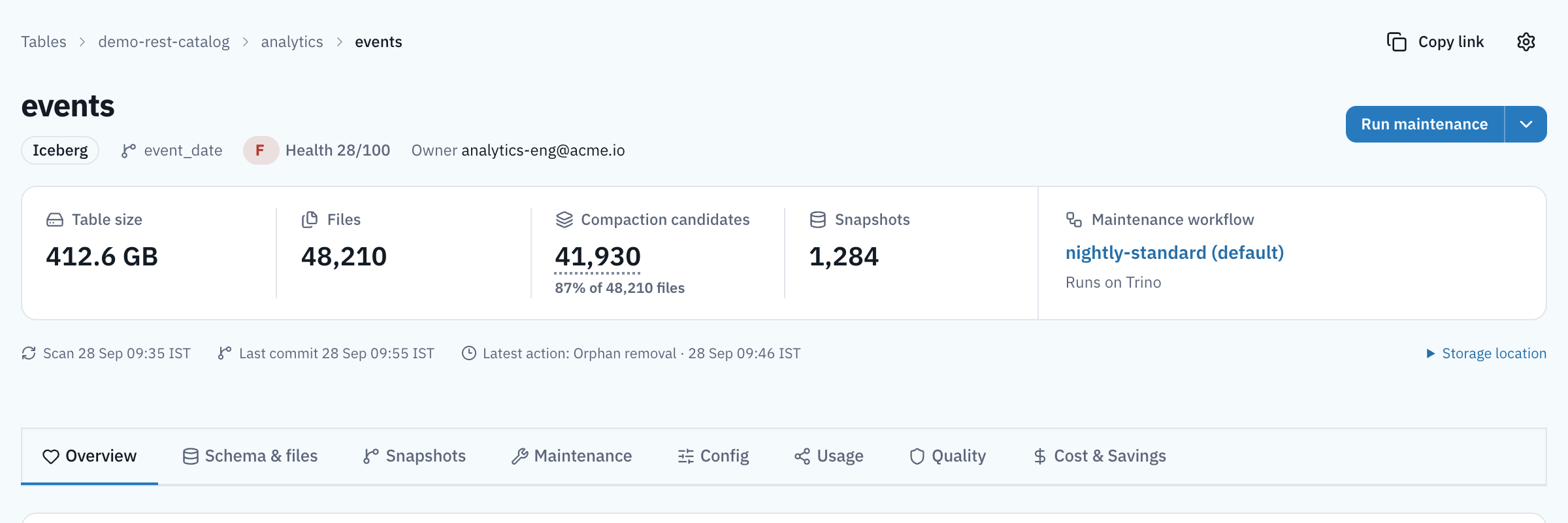
Task: Navigate to analytics breadcrumb
Action: pos(292,42)
